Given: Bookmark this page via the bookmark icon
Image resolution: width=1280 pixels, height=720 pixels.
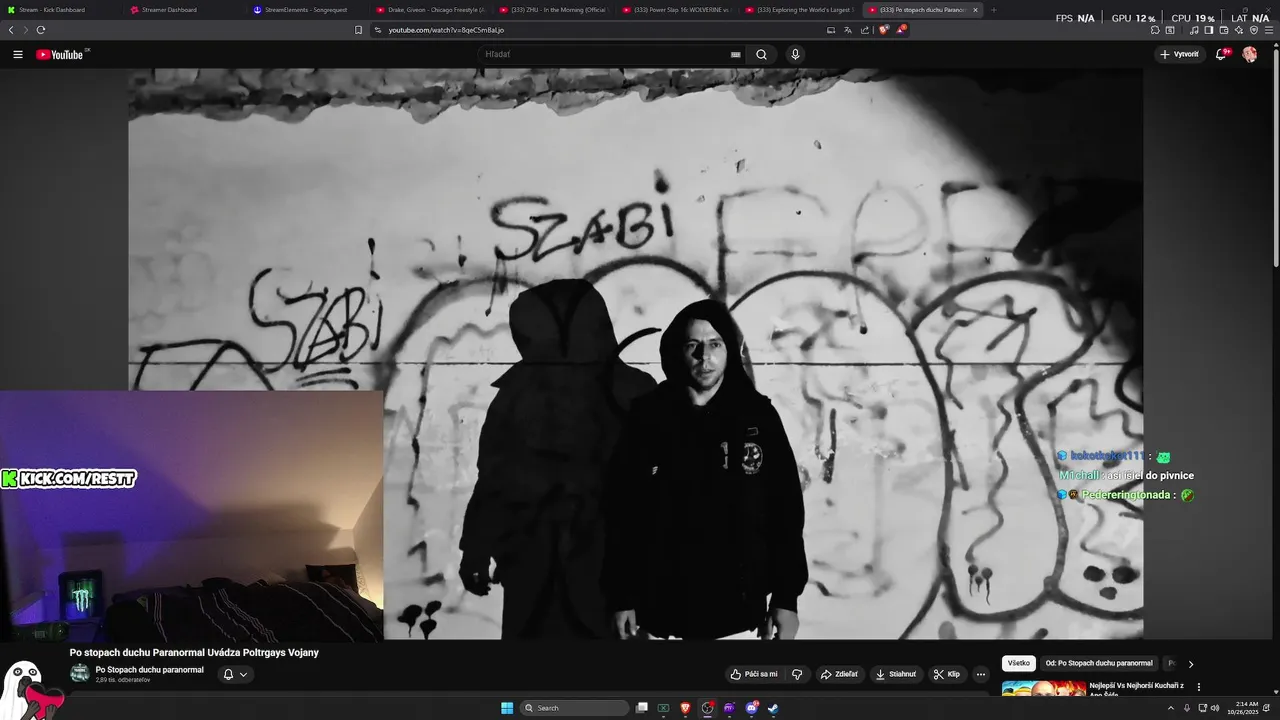Looking at the screenshot, I should point(359,30).
